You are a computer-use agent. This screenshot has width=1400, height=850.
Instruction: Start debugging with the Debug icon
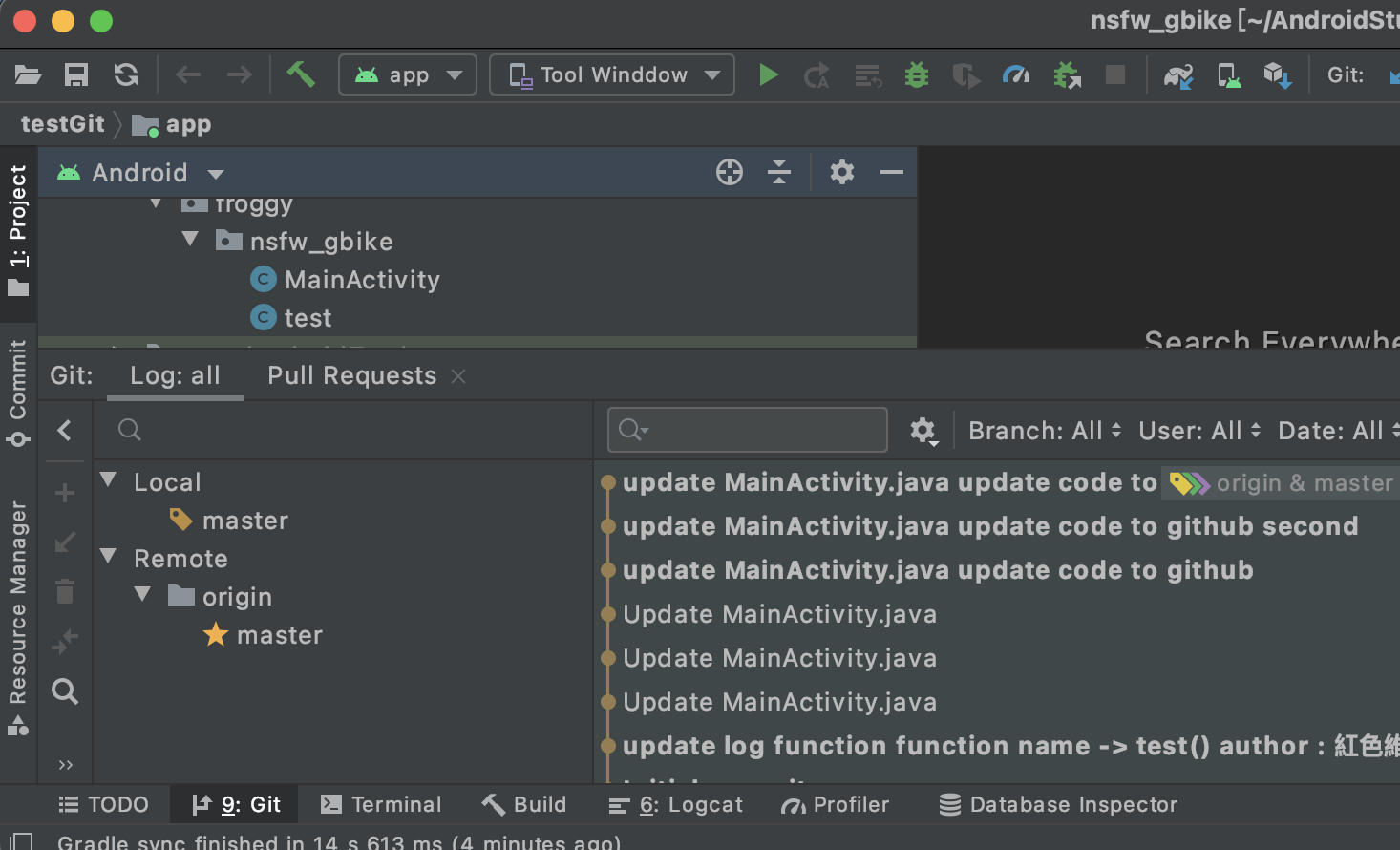pos(916,74)
